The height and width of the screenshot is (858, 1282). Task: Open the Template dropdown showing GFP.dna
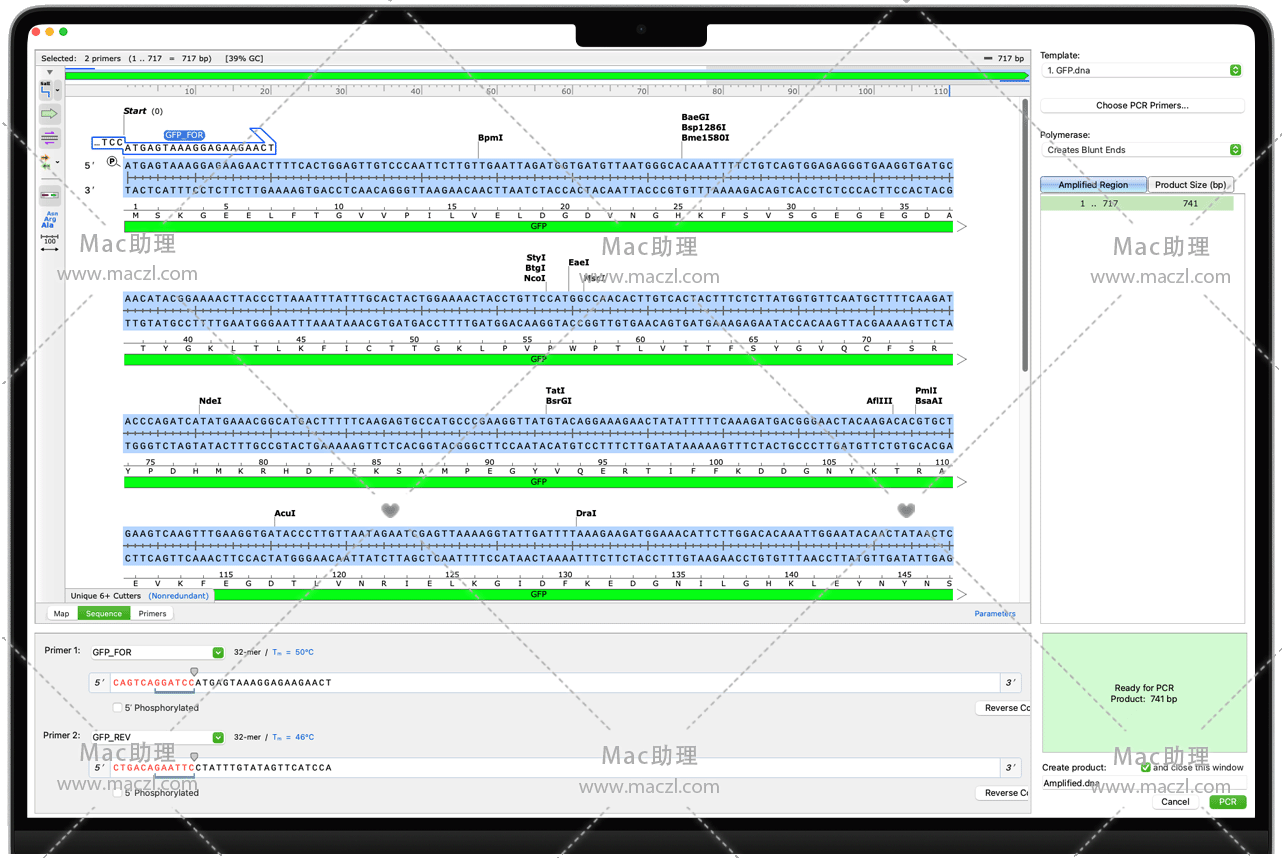coord(1141,71)
